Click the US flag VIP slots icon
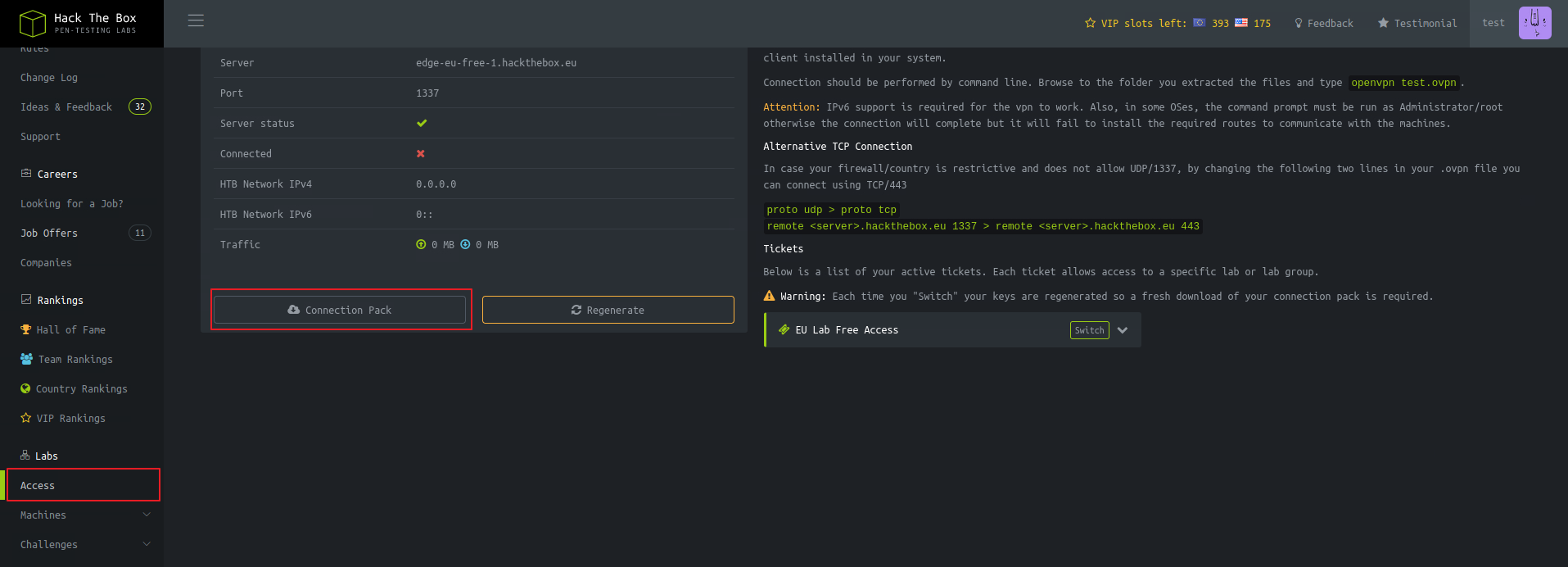Image resolution: width=1568 pixels, height=567 pixels. click(1241, 23)
